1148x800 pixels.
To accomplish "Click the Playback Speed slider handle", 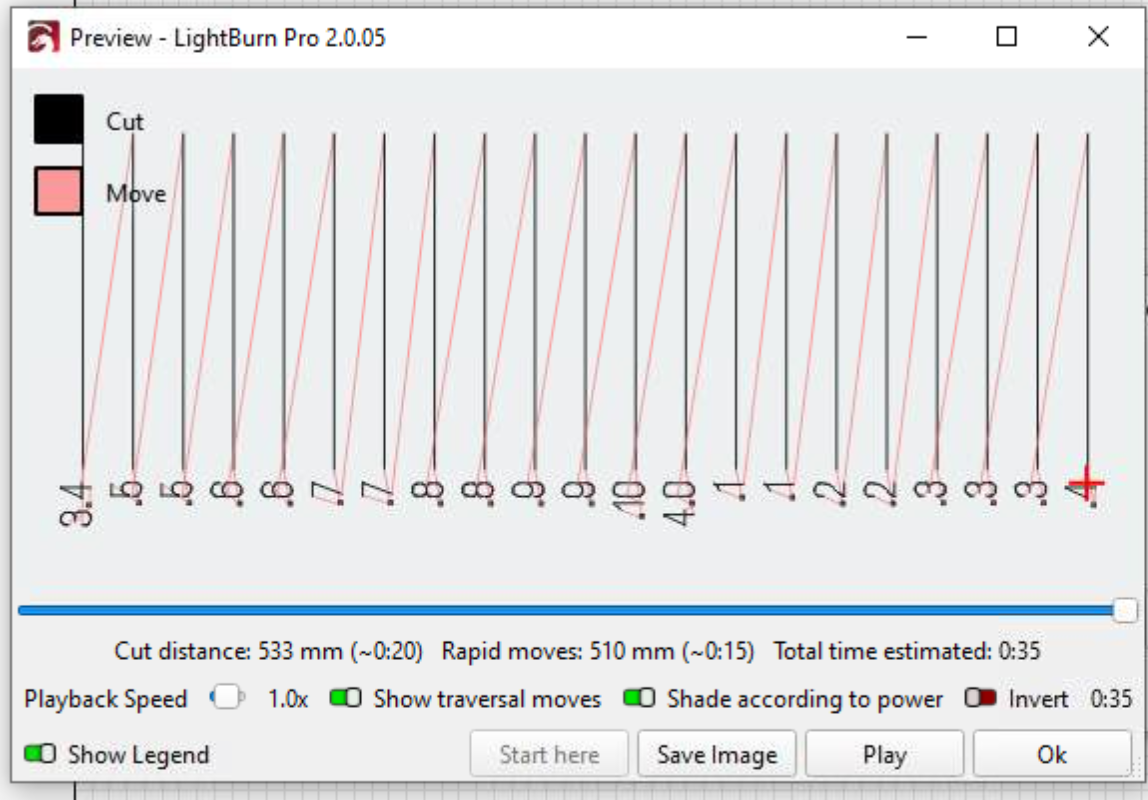I will click(x=228, y=699).
